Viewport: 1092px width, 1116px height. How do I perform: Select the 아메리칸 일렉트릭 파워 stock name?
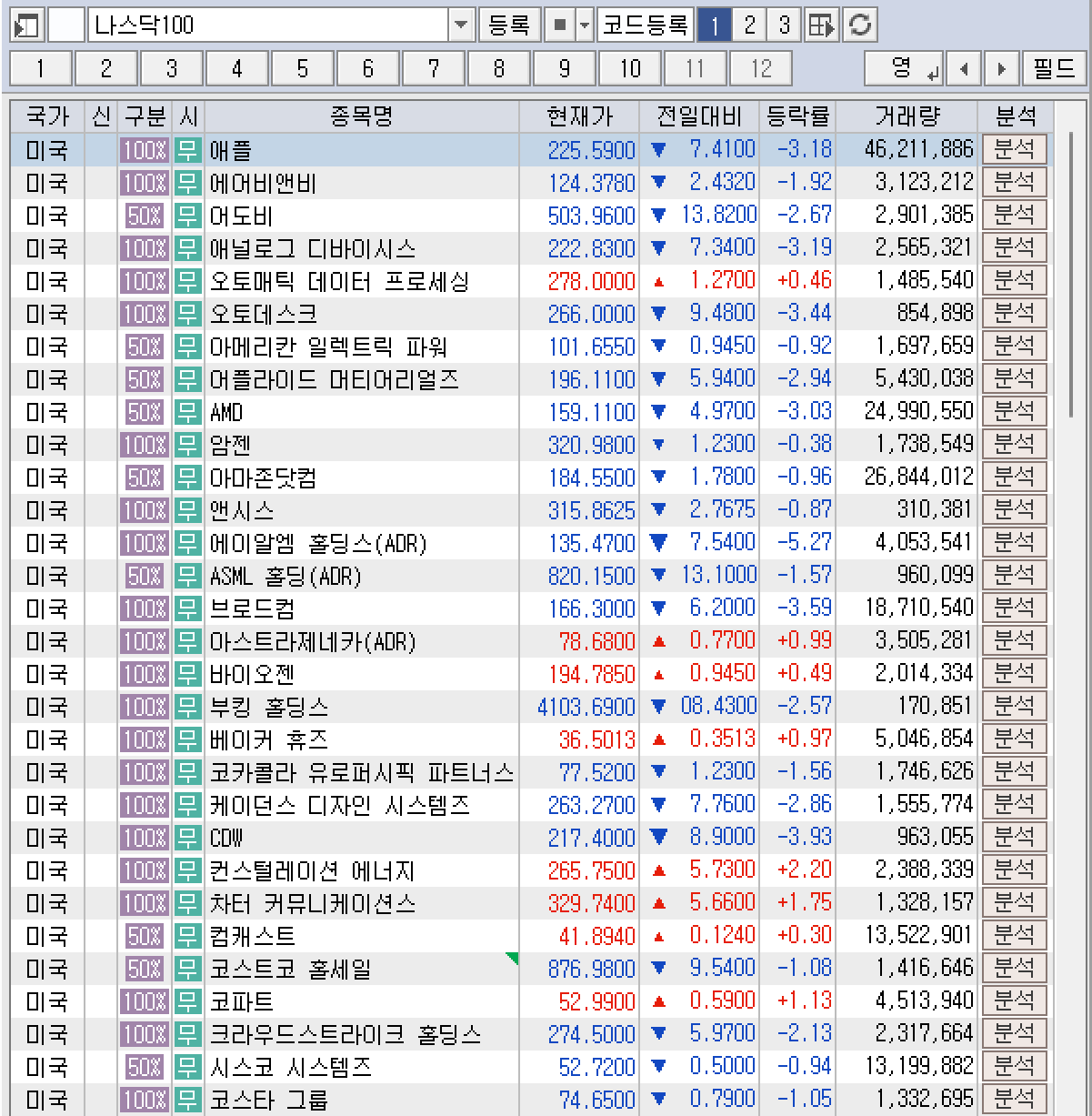328,347
